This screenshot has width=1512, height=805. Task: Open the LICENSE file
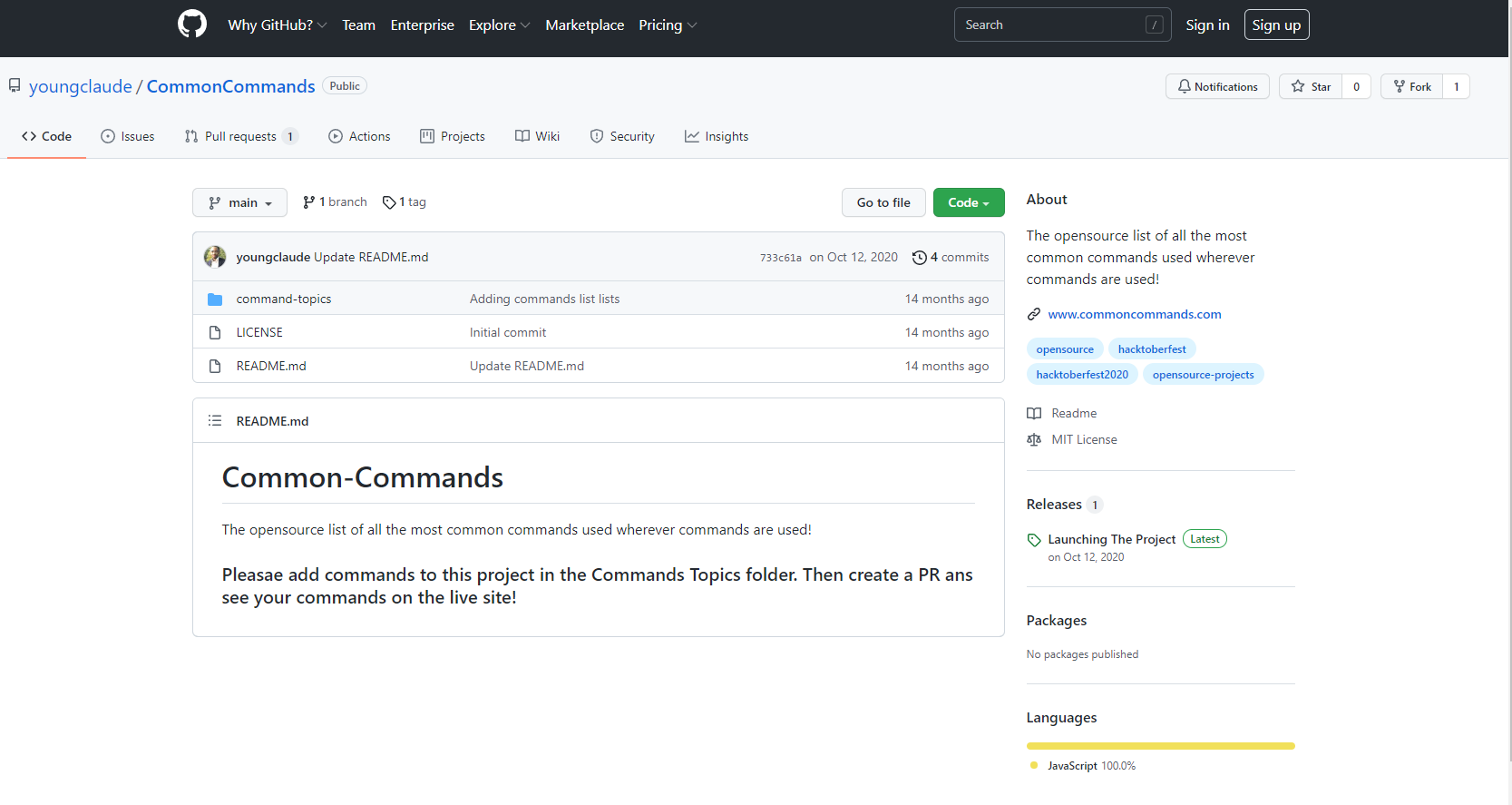point(259,332)
